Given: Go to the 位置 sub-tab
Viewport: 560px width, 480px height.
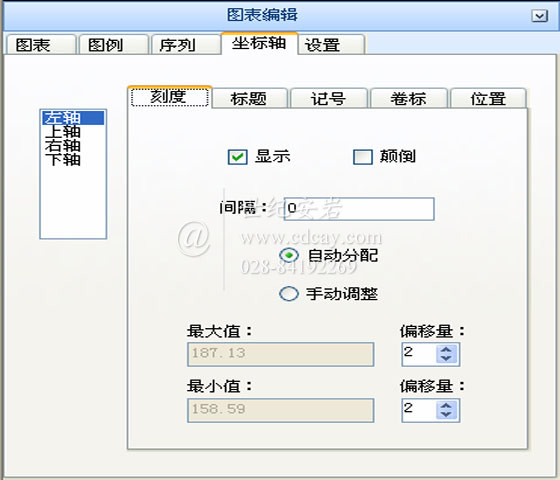Looking at the screenshot, I should [489, 98].
